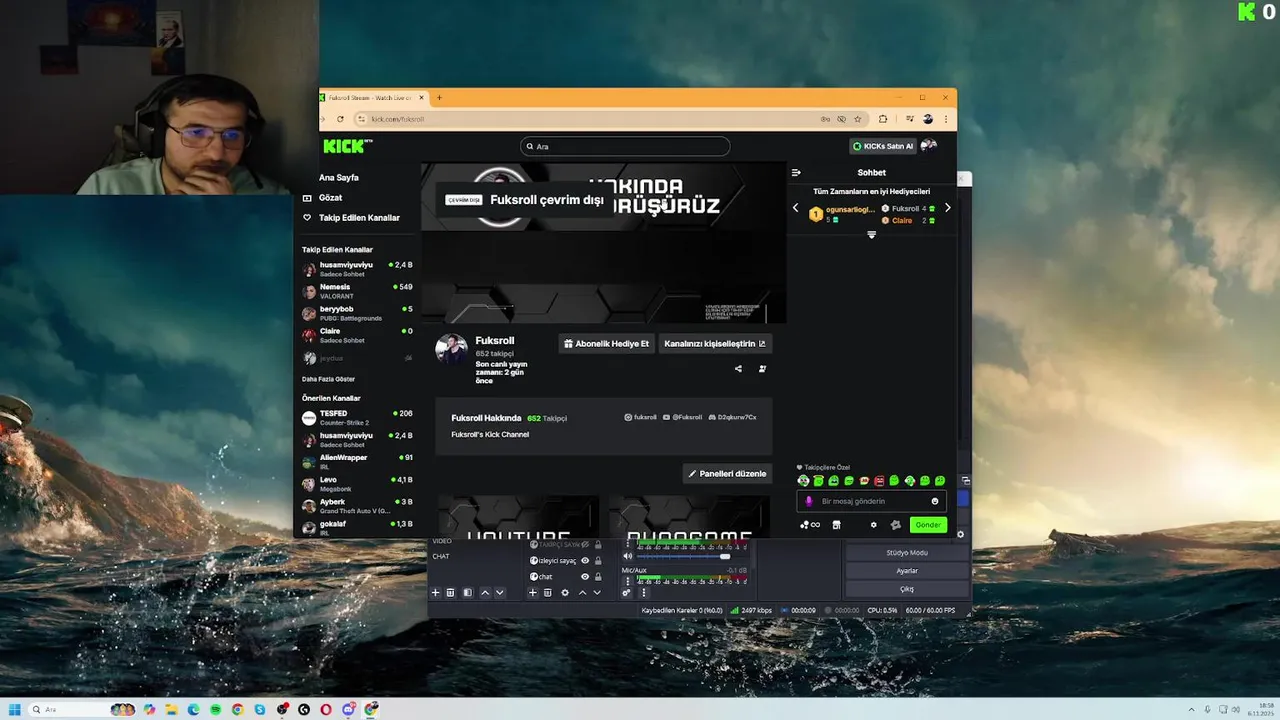
Task: Select the Fuksroll Stream browser tab
Action: click(x=373, y=98)
